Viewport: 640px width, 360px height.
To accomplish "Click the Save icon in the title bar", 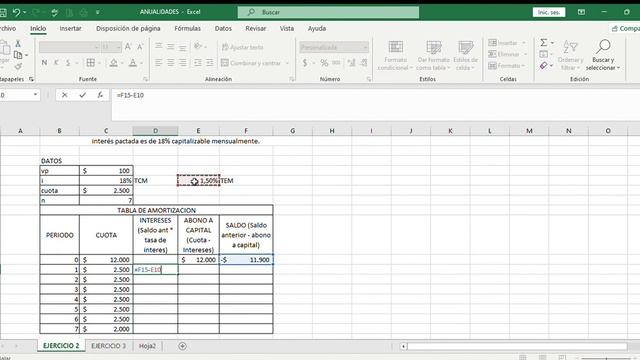I will 3,12.
